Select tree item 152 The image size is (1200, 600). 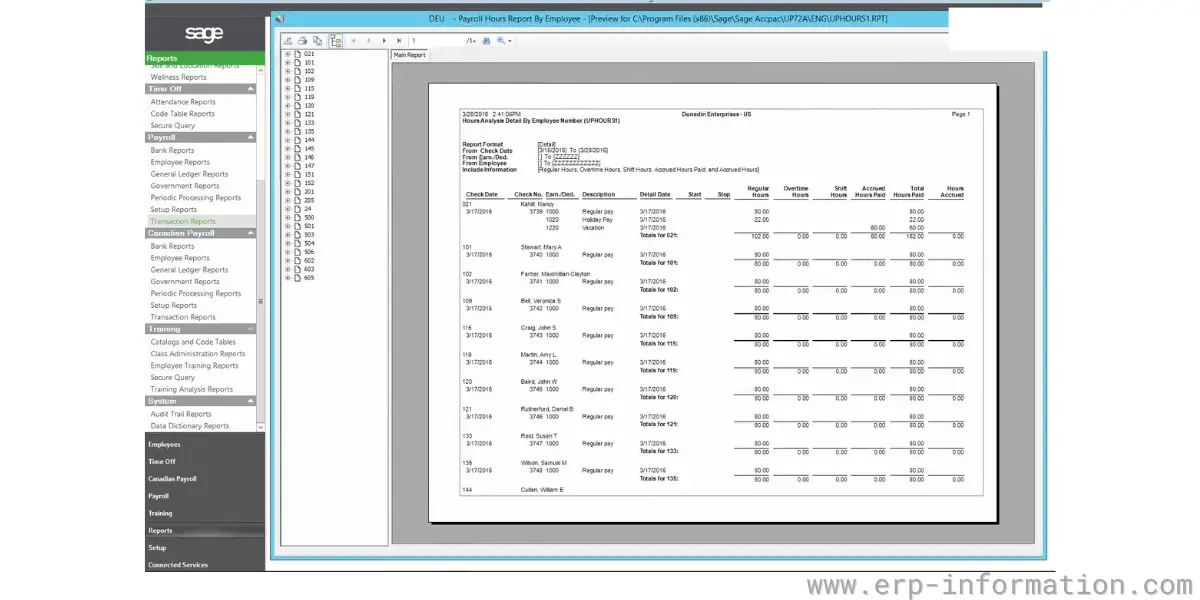tap(309, 183)
